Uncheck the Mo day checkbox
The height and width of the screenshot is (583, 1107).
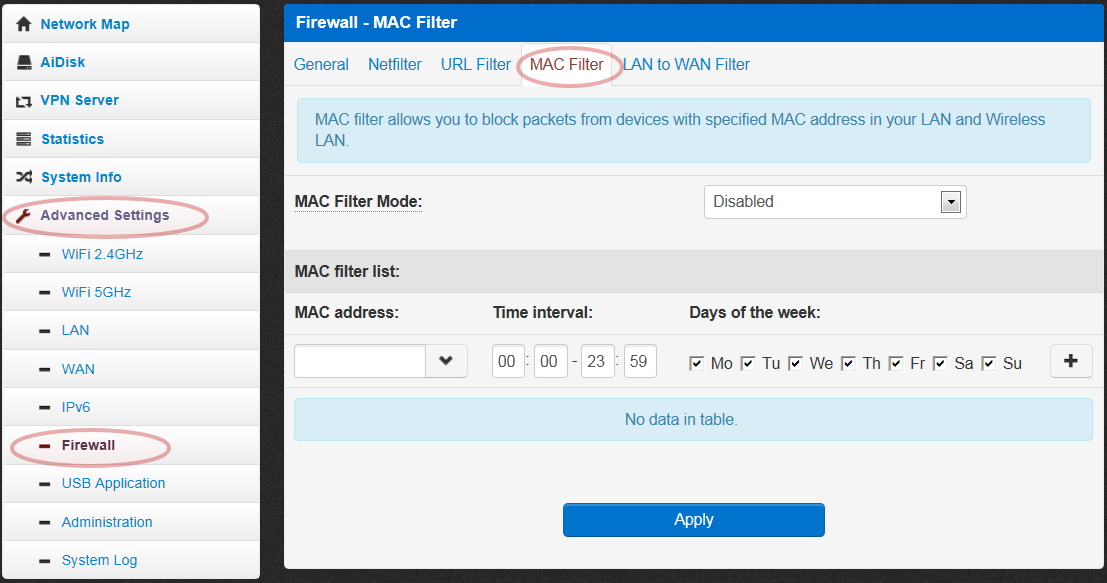click(697, 363)
